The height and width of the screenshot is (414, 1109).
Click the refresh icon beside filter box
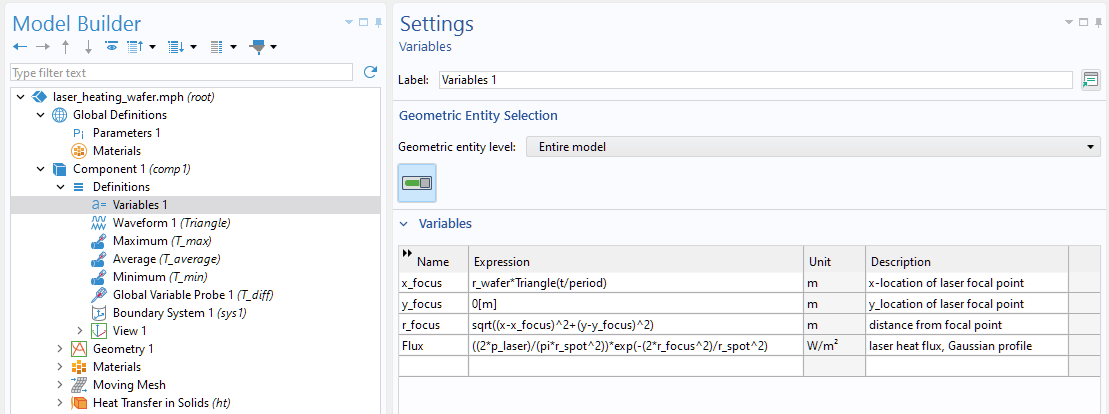(370, 72)
